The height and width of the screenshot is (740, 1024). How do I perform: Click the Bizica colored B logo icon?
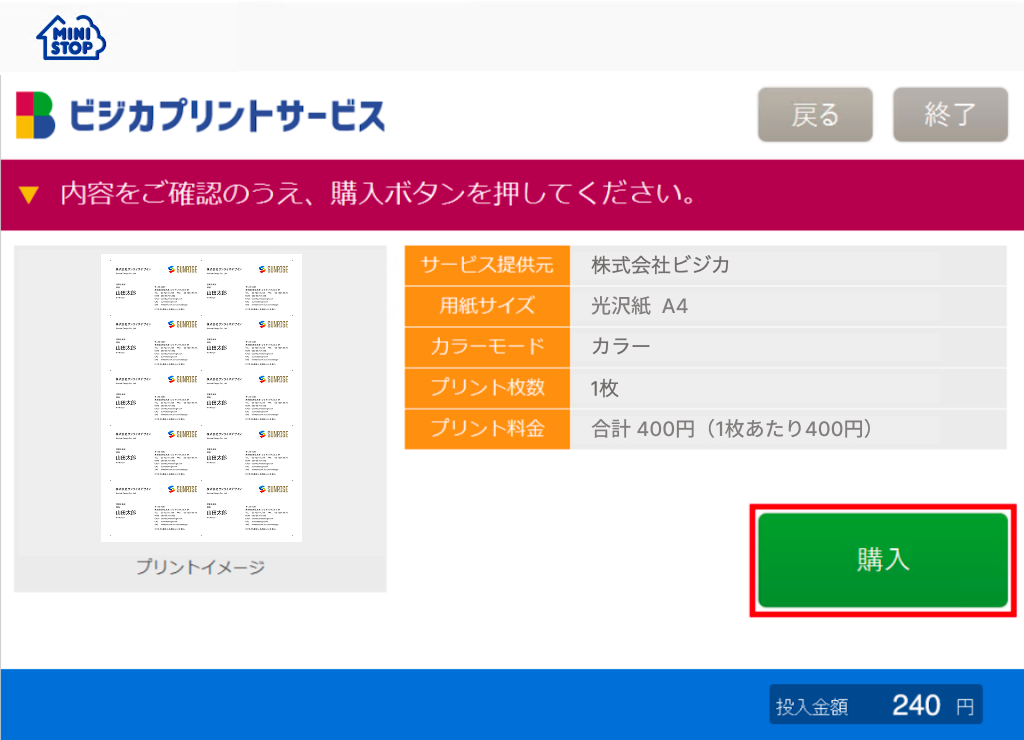pos(35,115)
